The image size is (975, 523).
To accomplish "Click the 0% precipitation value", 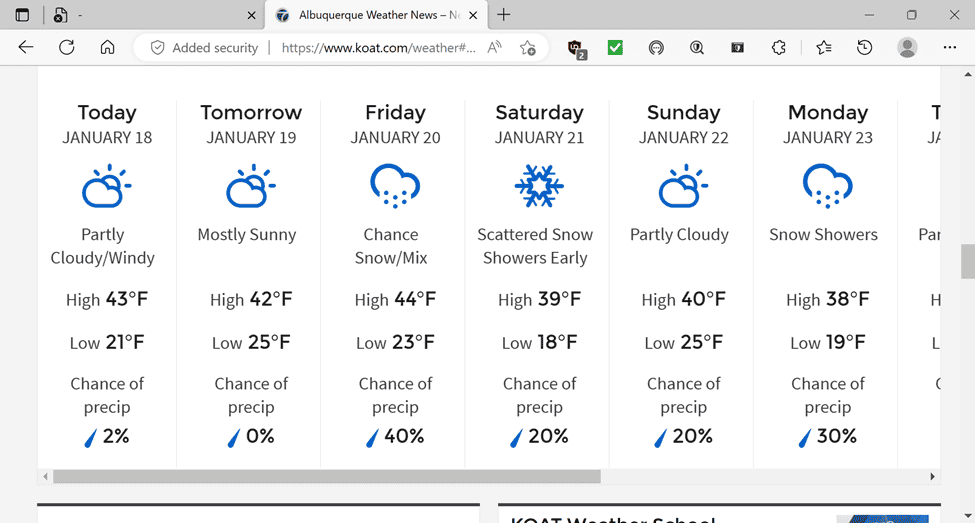I will (x=260, y=437).
